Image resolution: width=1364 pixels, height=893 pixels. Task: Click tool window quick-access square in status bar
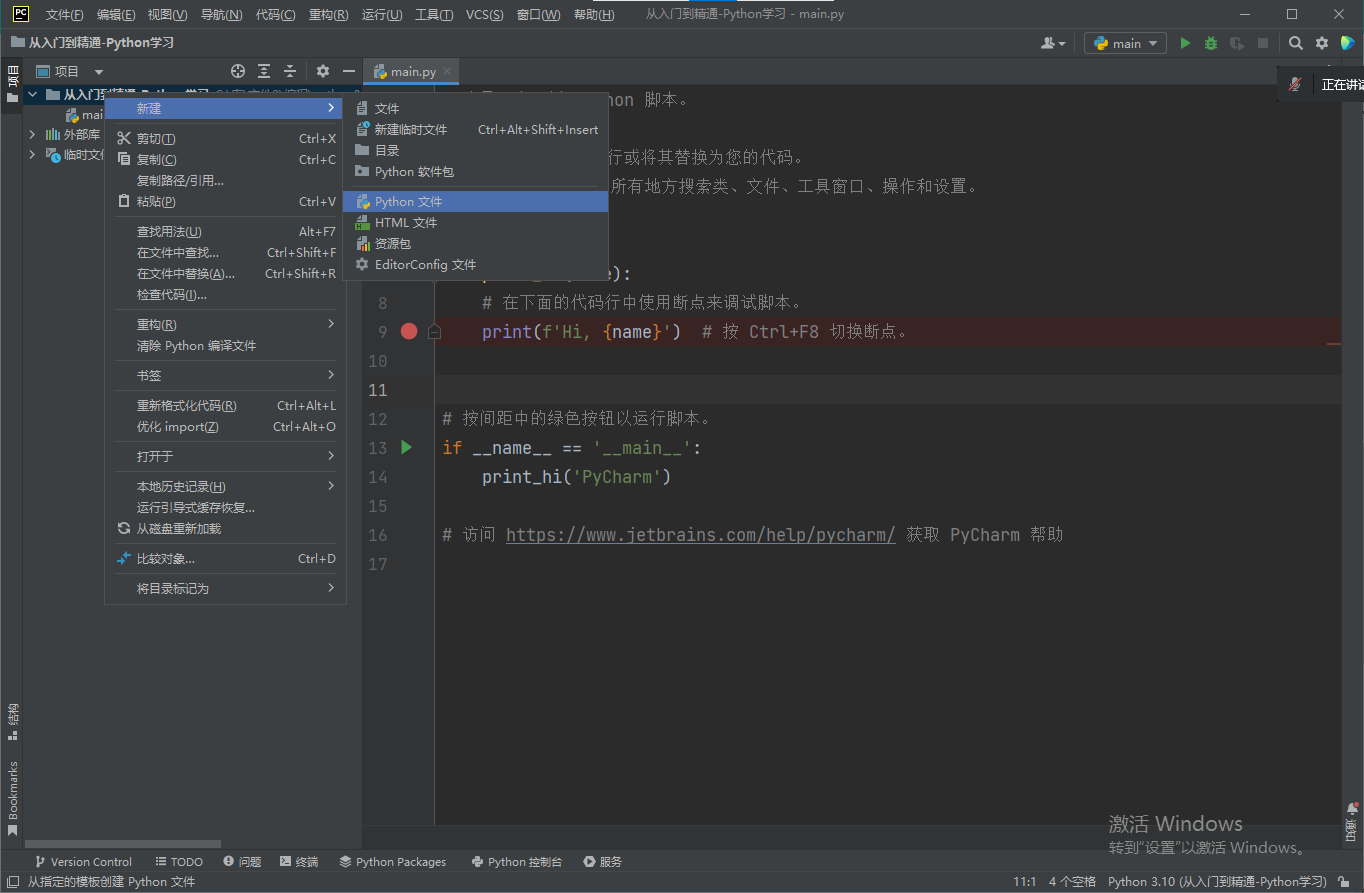coord(12,881)
